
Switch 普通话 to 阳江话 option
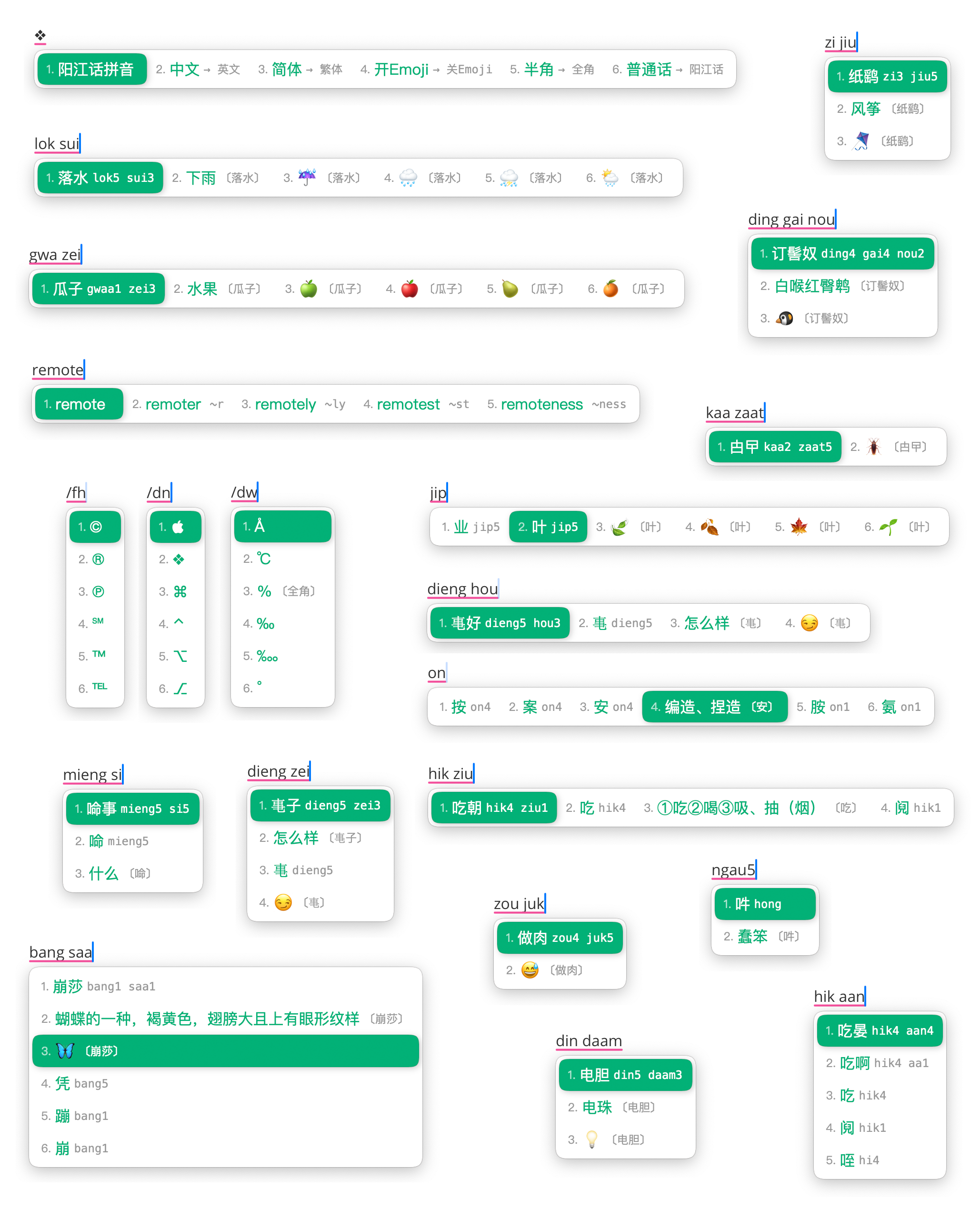(668, 69)
